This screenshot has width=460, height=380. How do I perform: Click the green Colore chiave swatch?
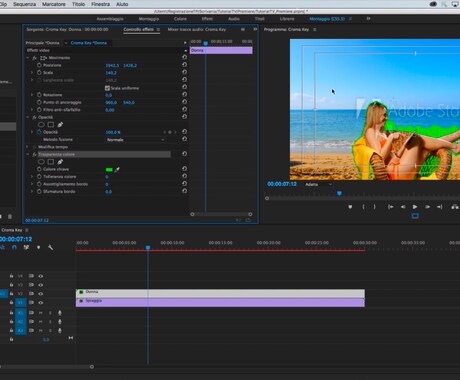click(109, 169)
